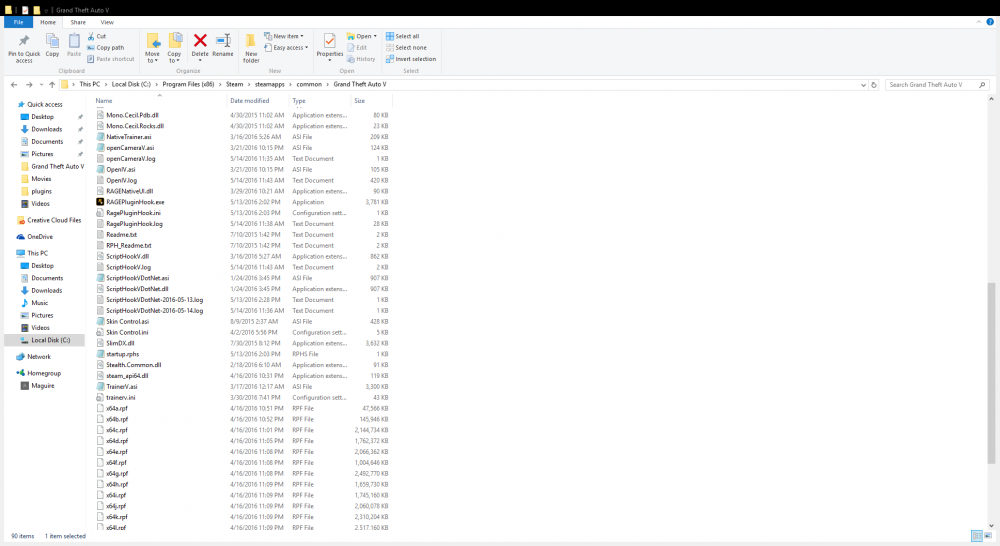Select the OpenIV.asi file
This screenshot has height=546, width=1000.
tap(121, 170)
